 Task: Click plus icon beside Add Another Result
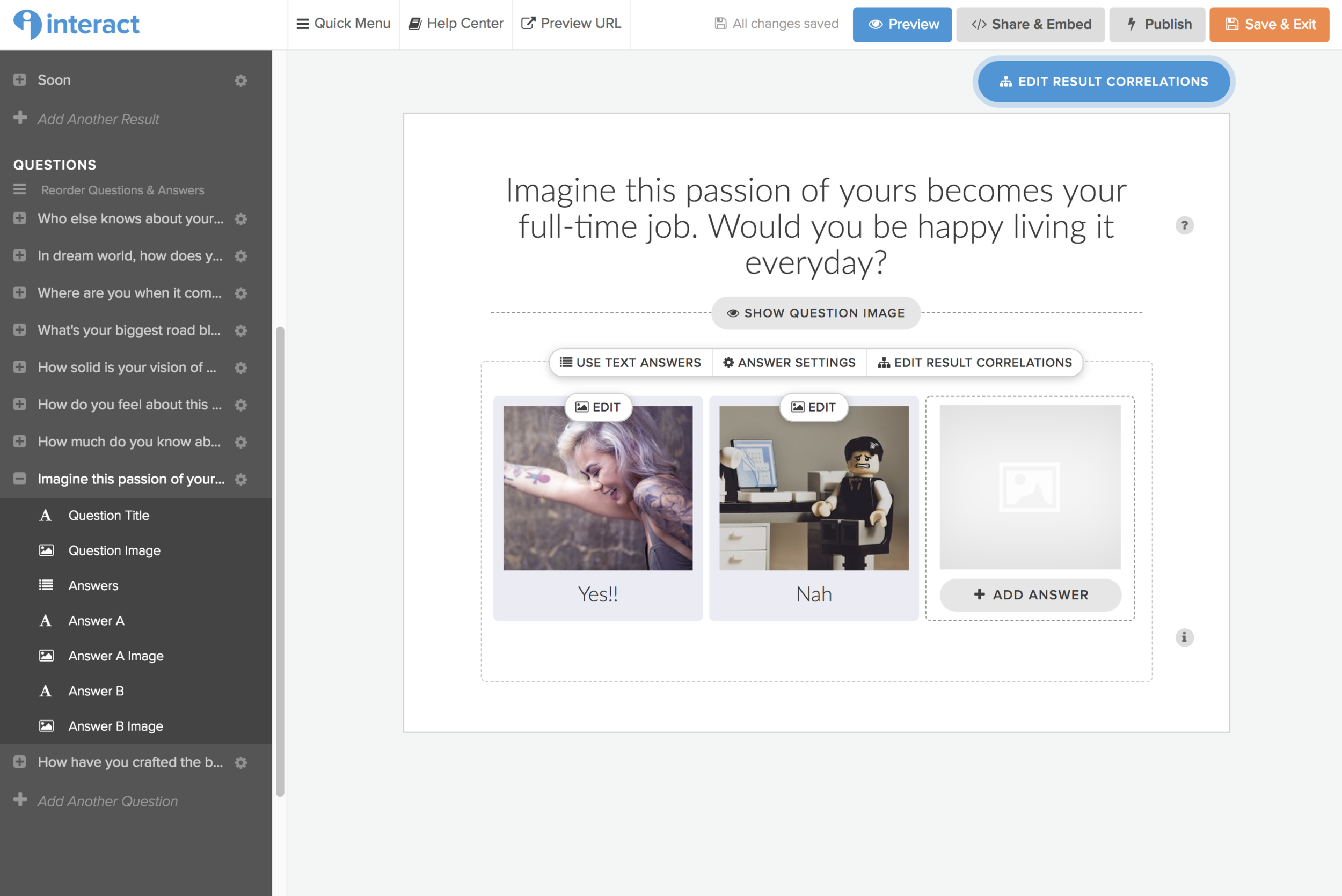tap(20, 117)
